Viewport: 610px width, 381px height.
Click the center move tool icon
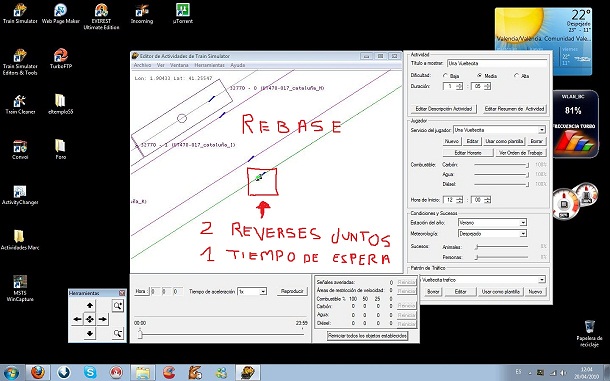tap(90, 319)
